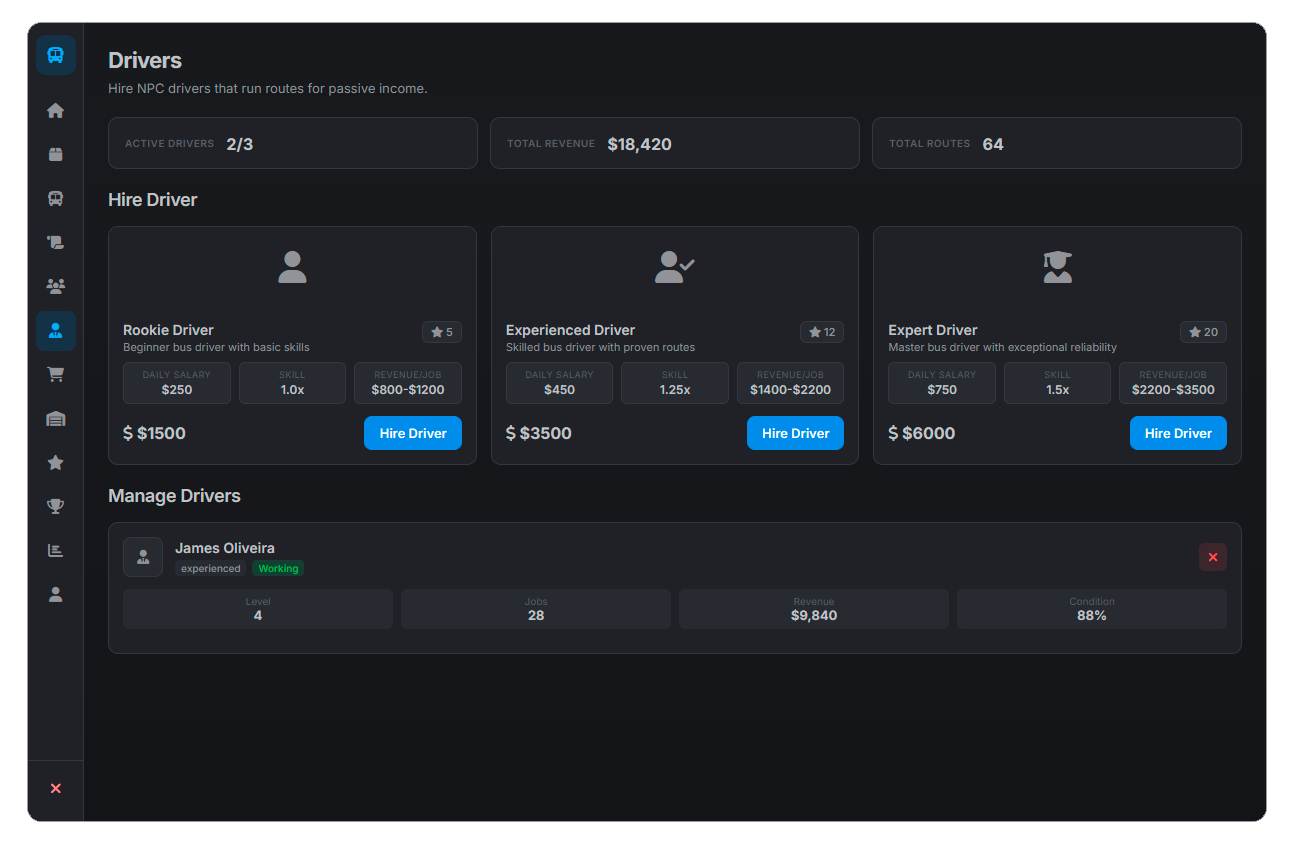1294x843 pixels.
Task: Hire the Expert Driver for $6000
Action: (x=1178, y=433)
